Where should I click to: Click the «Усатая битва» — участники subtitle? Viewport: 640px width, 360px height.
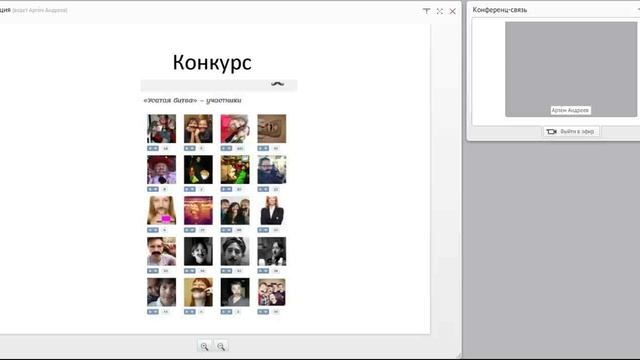192,100
